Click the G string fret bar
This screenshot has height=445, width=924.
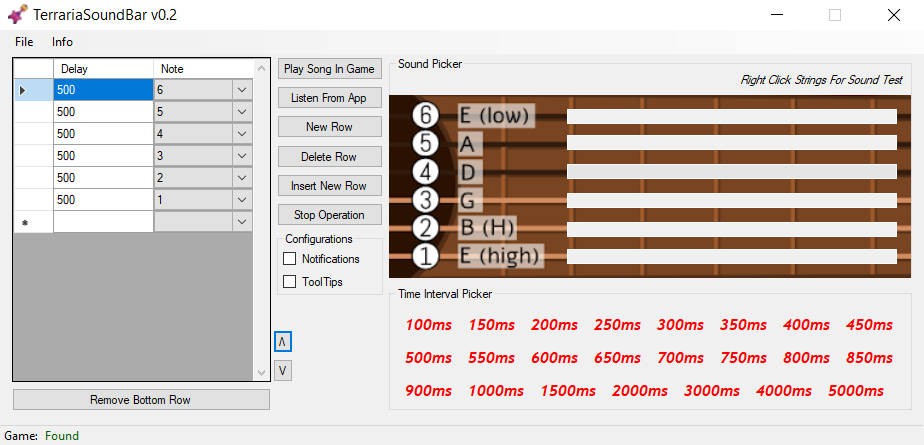pos(732,200)
